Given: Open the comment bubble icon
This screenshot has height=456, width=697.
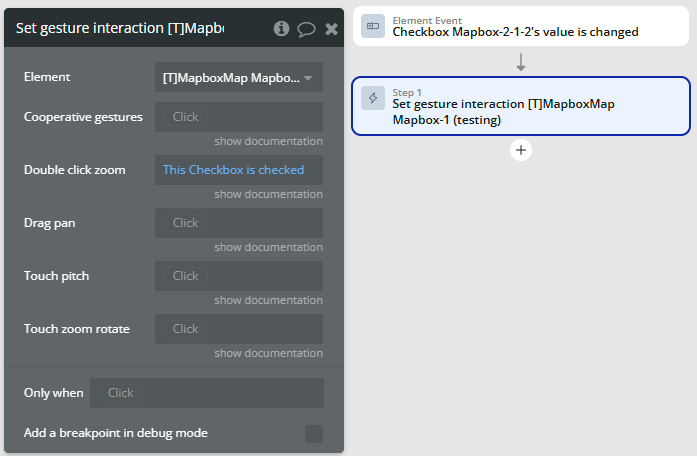Looking at the screenshot, I should [306, 29].
